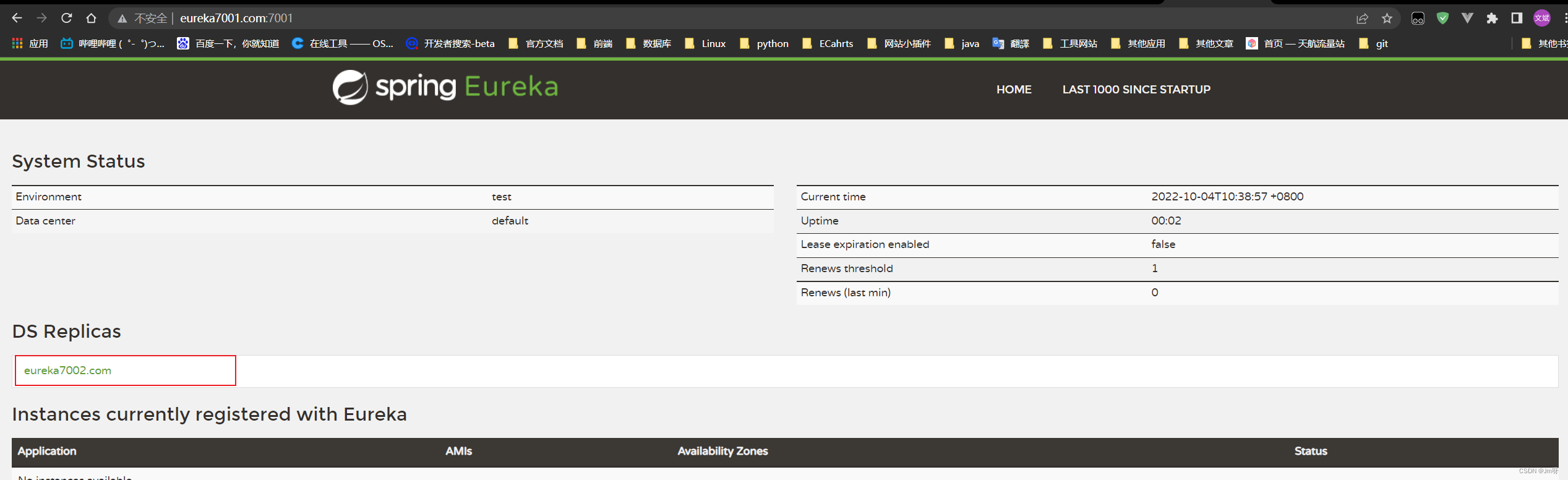This screenshot has width=1568, height=480.
Task: Click the not-secure warning icon
Action: tap(122, 19)
